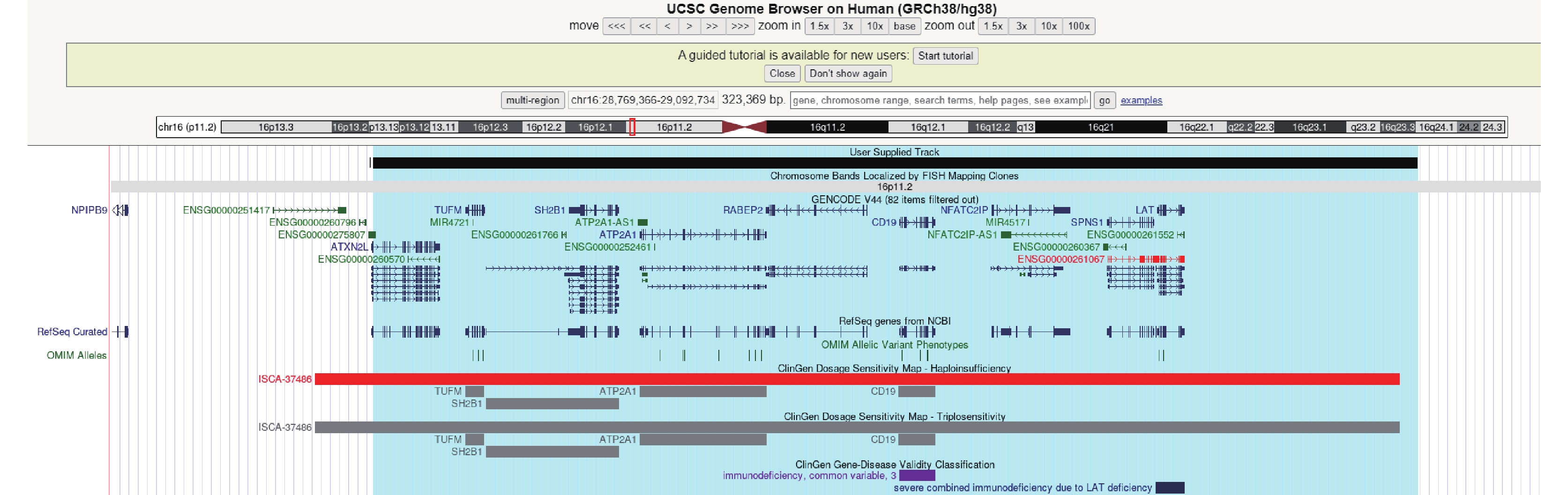This screenshot has width=1568, height=495.
Task: Move far left with <<< button
Action: pos(616,26)
